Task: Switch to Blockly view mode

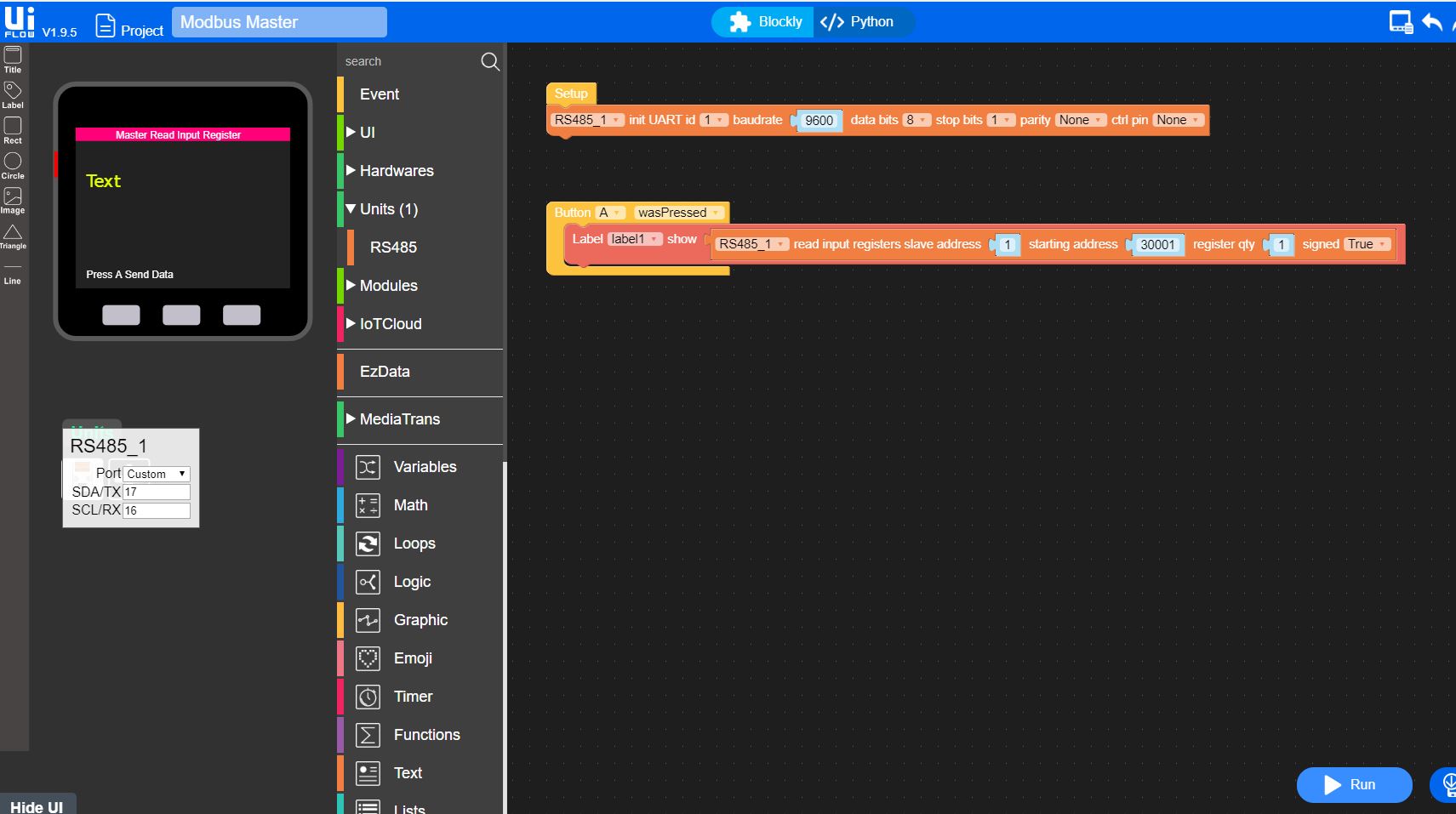Action: (765, 22)
